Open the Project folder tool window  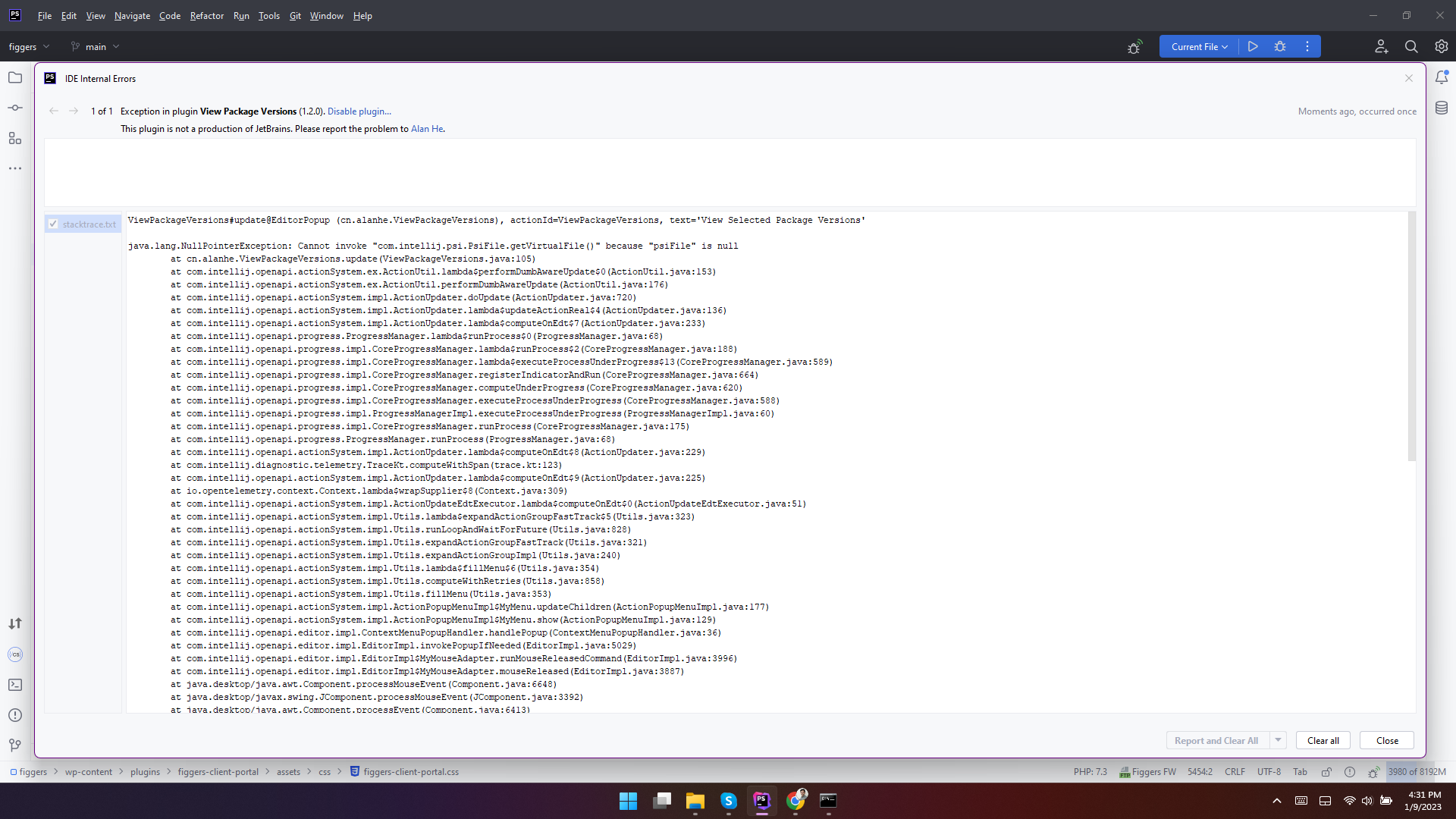coord(15,77)
